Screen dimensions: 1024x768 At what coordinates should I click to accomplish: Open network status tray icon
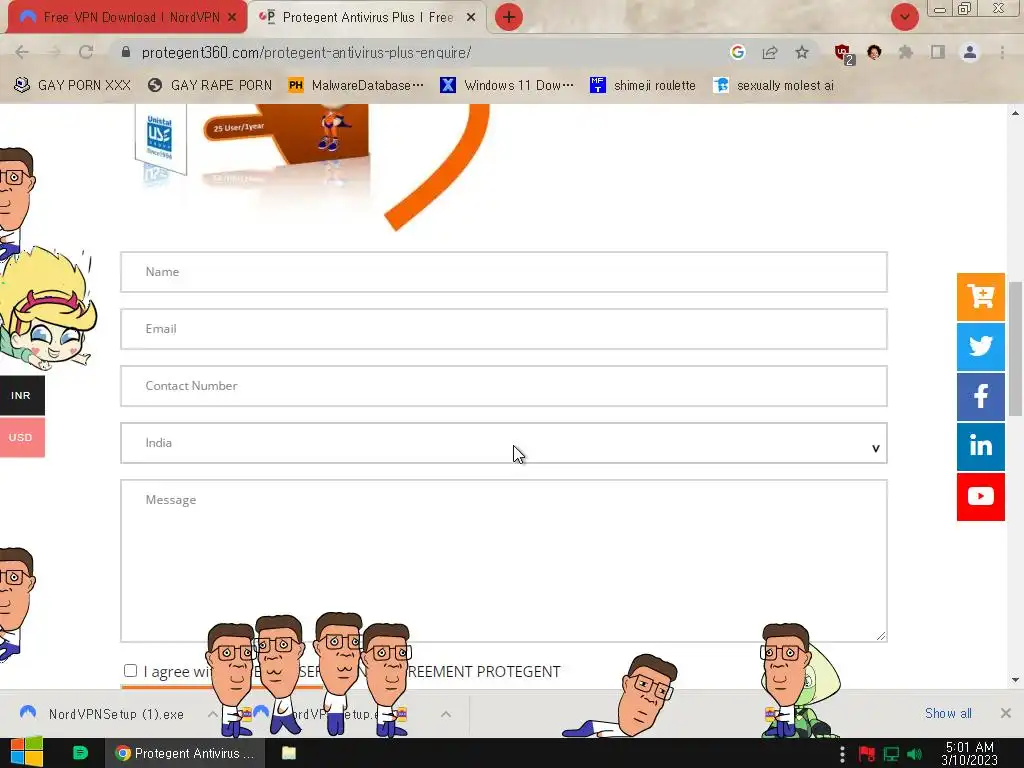point(891,754)
